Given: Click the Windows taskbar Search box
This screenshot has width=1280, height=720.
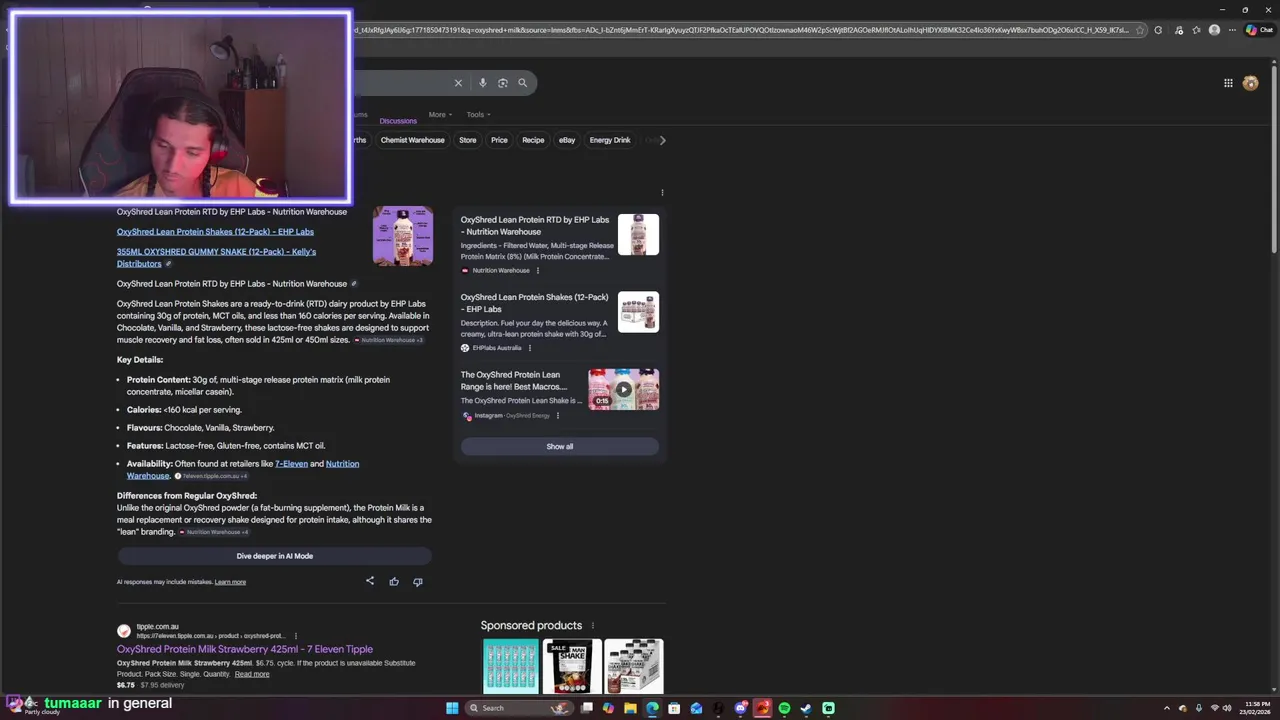Looking at the screenshot, I should point(520,708).
